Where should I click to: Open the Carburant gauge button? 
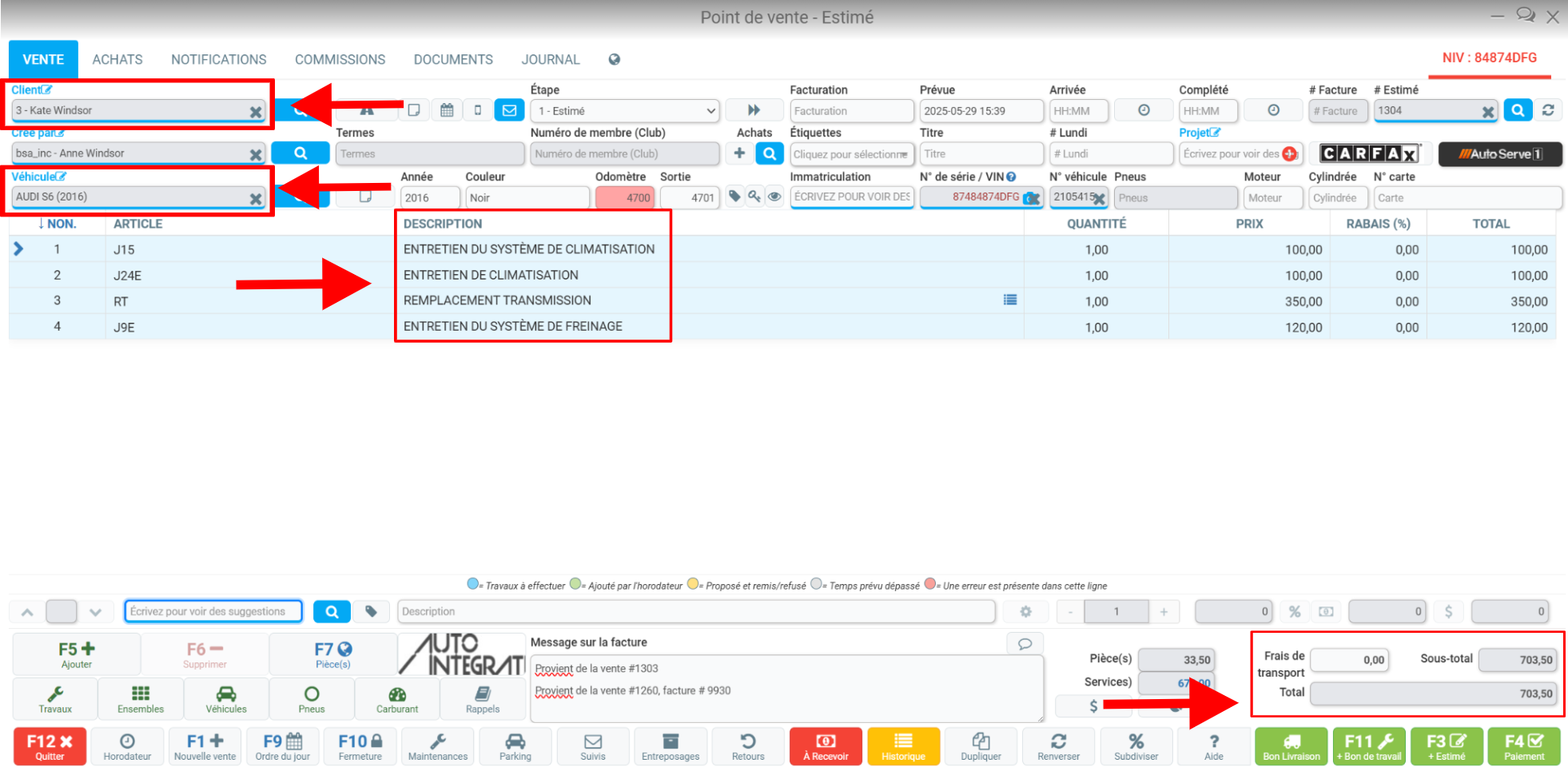tap(397, 699)
